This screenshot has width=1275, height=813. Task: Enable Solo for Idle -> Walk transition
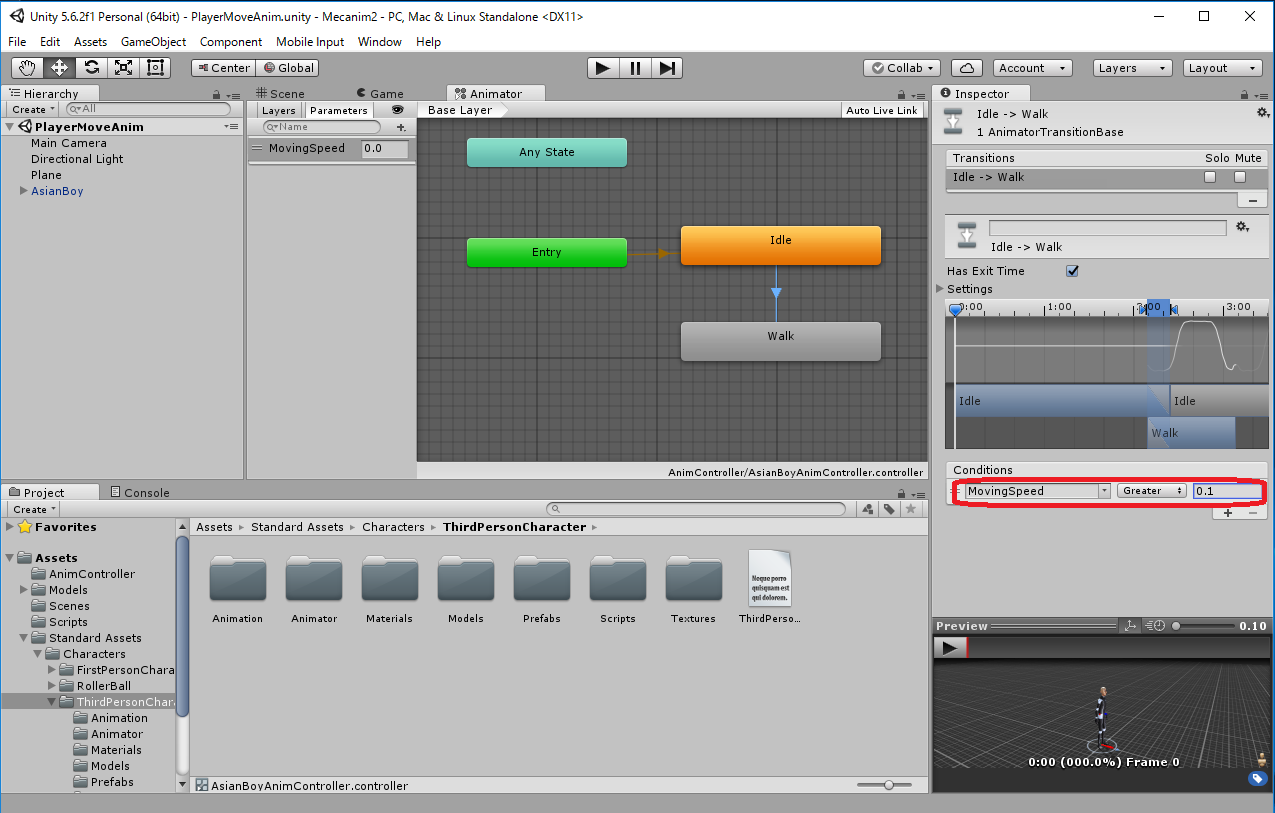[x=1210, y=177]
